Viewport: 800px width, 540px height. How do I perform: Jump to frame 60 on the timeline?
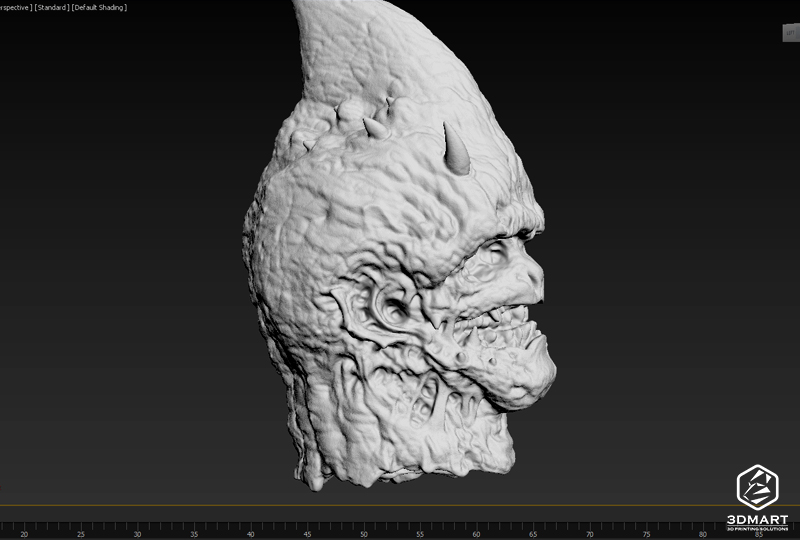click(x=479, y=534)
